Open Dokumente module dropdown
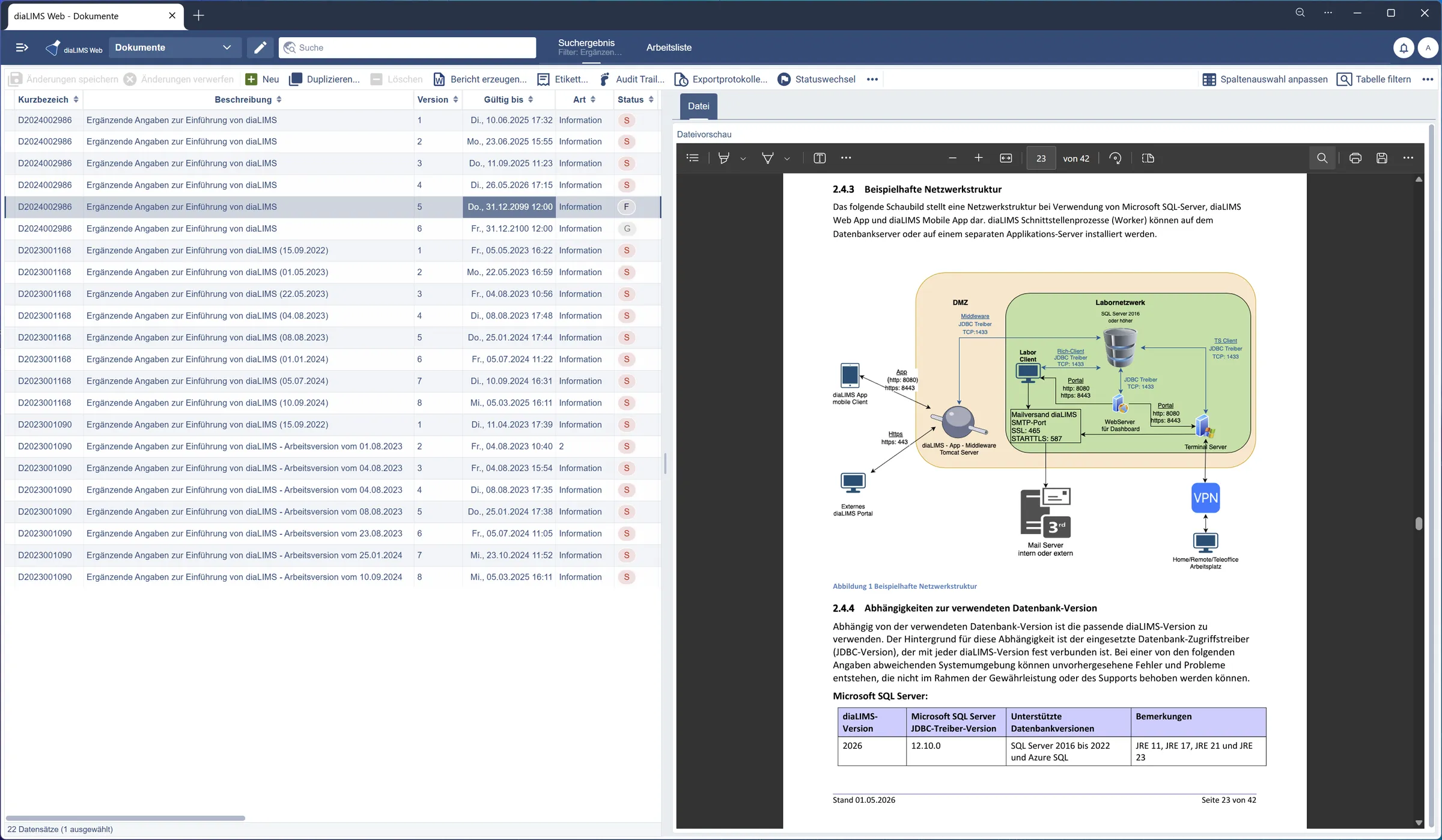The height and width of the screenshot is (840, 1442). click(175, 47)
